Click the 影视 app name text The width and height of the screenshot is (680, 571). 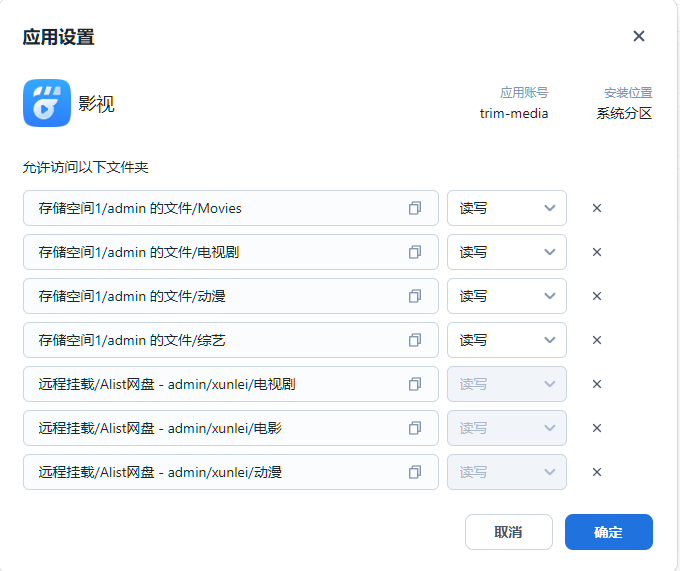click(96, 104)
